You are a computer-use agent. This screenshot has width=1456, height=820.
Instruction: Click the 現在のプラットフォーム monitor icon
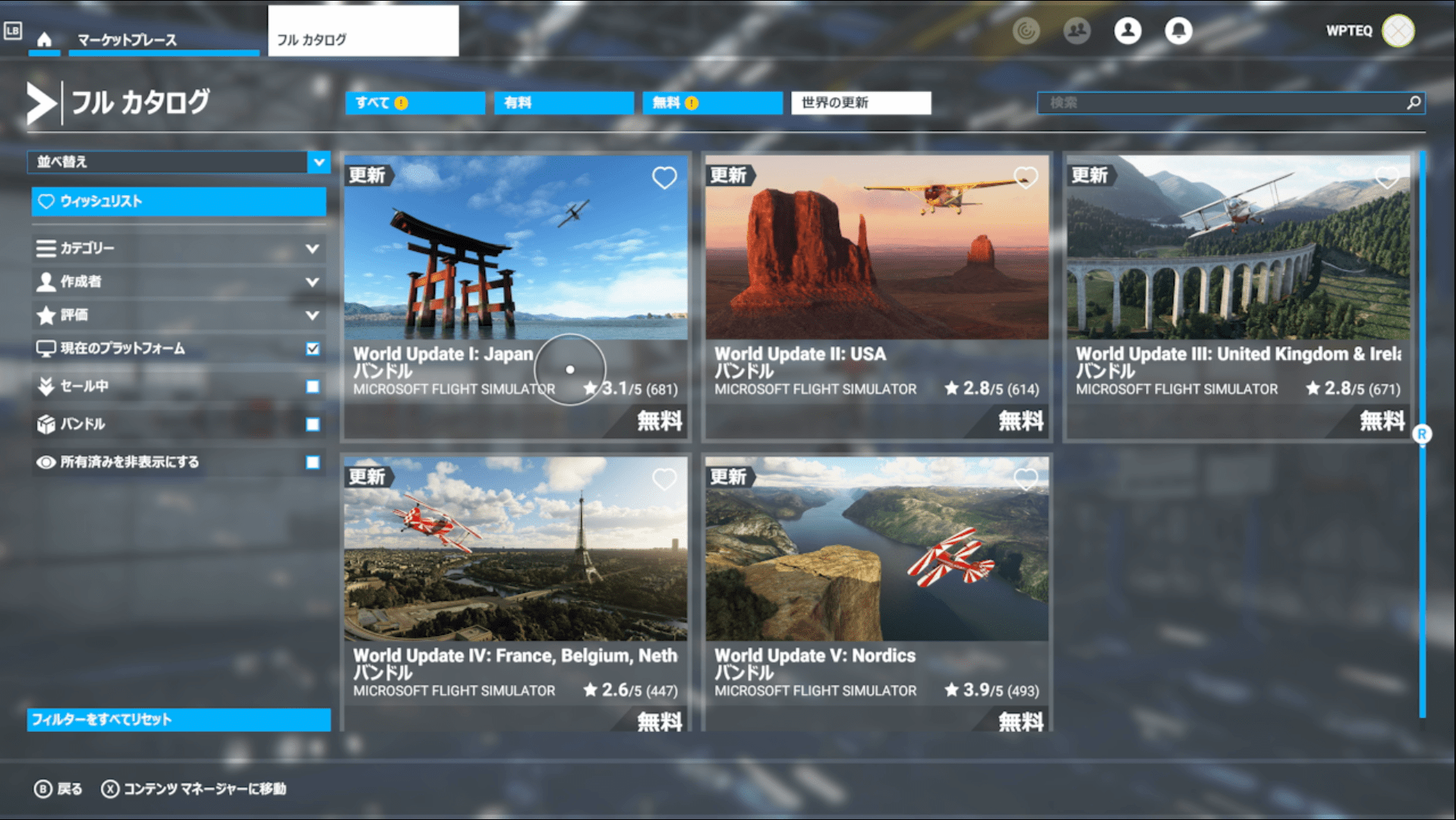tap(46, 348)
